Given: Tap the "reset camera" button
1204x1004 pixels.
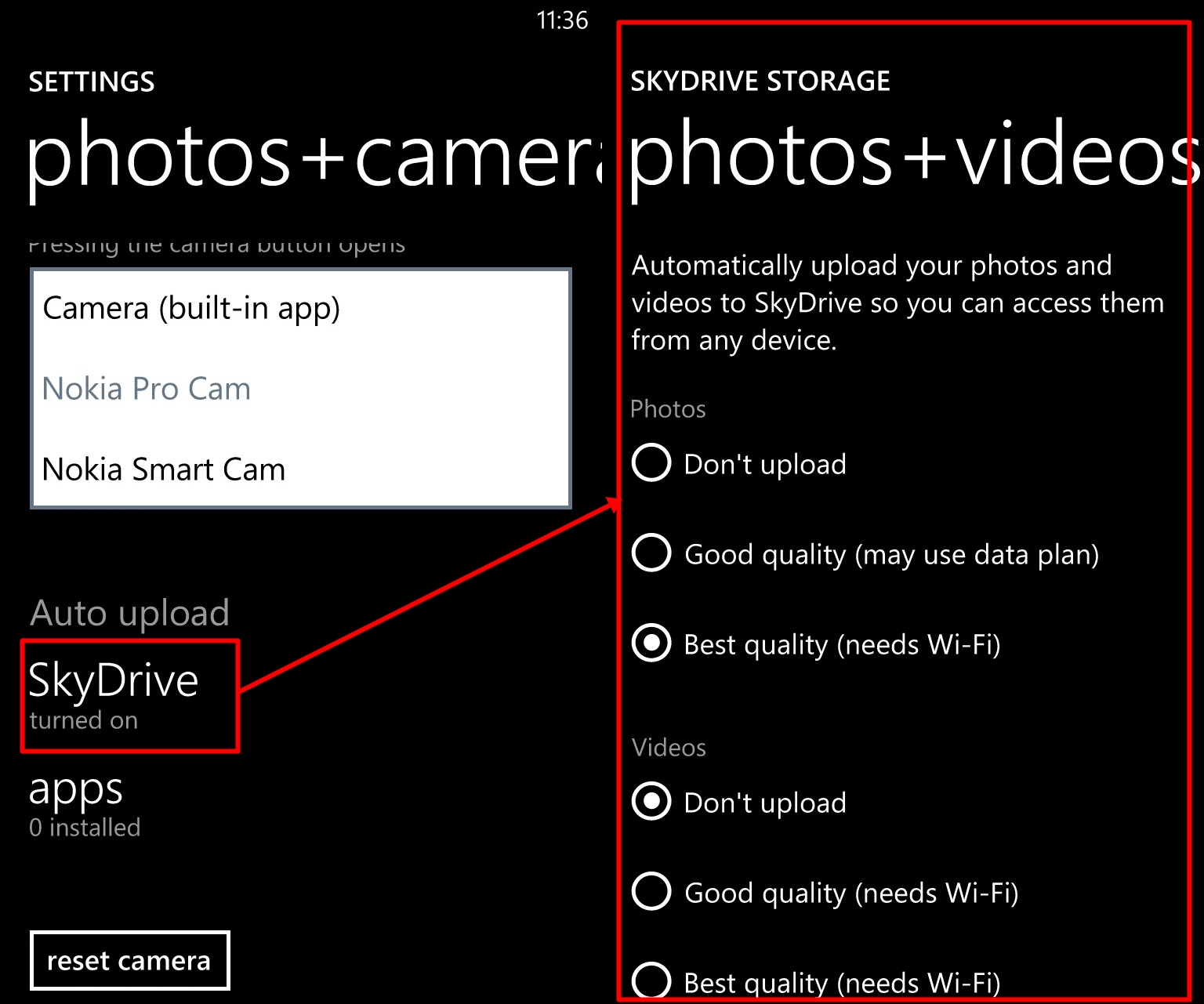Looking at the screenshot, I should 129,960.
